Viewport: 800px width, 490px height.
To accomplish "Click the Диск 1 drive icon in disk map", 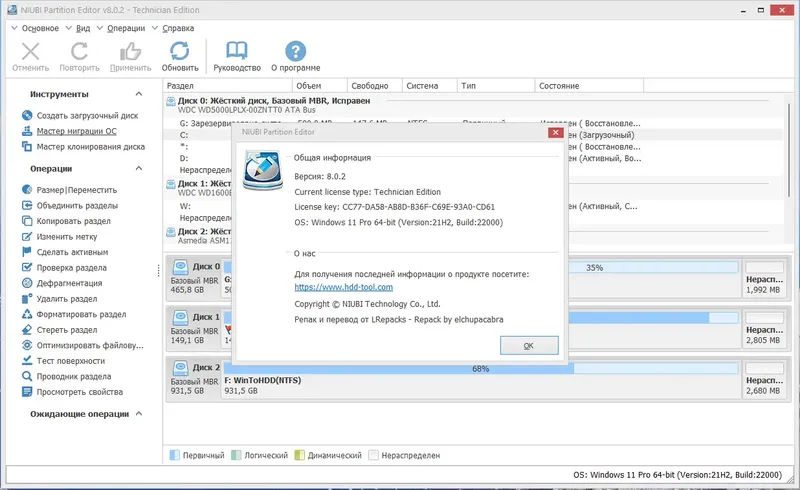I will [180, 317].
